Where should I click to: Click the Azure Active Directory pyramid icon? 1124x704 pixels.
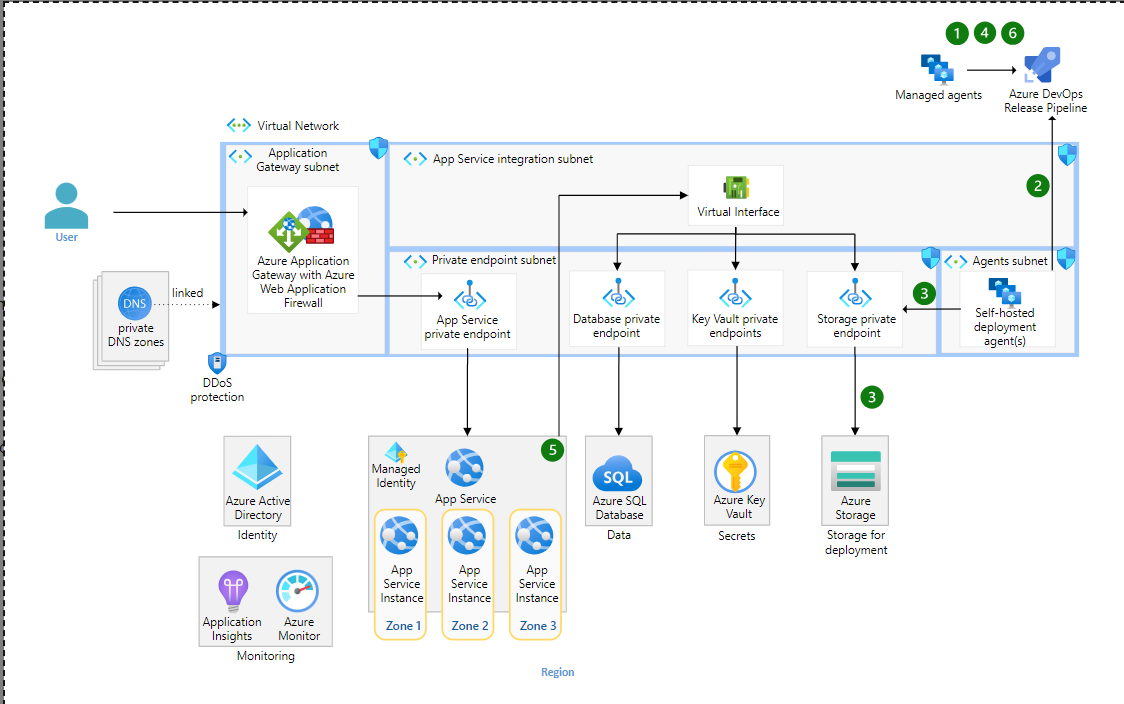click(x=257, y=467)
